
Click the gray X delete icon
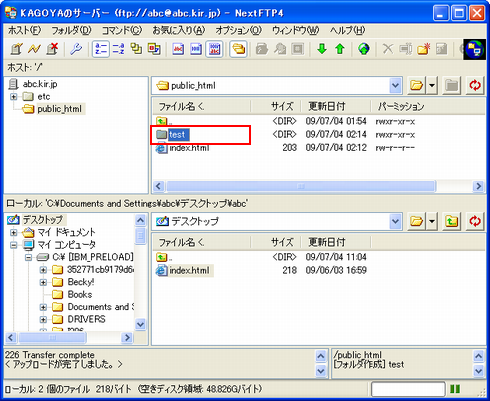[x=387, y=49]
